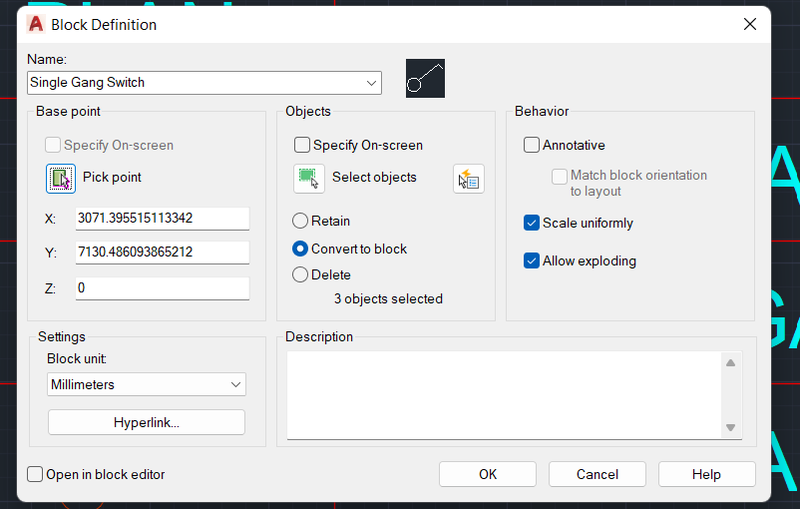Viewport: 800px width, 509px height.
Task: Click the Cancel button
Action: coord(597,474)
